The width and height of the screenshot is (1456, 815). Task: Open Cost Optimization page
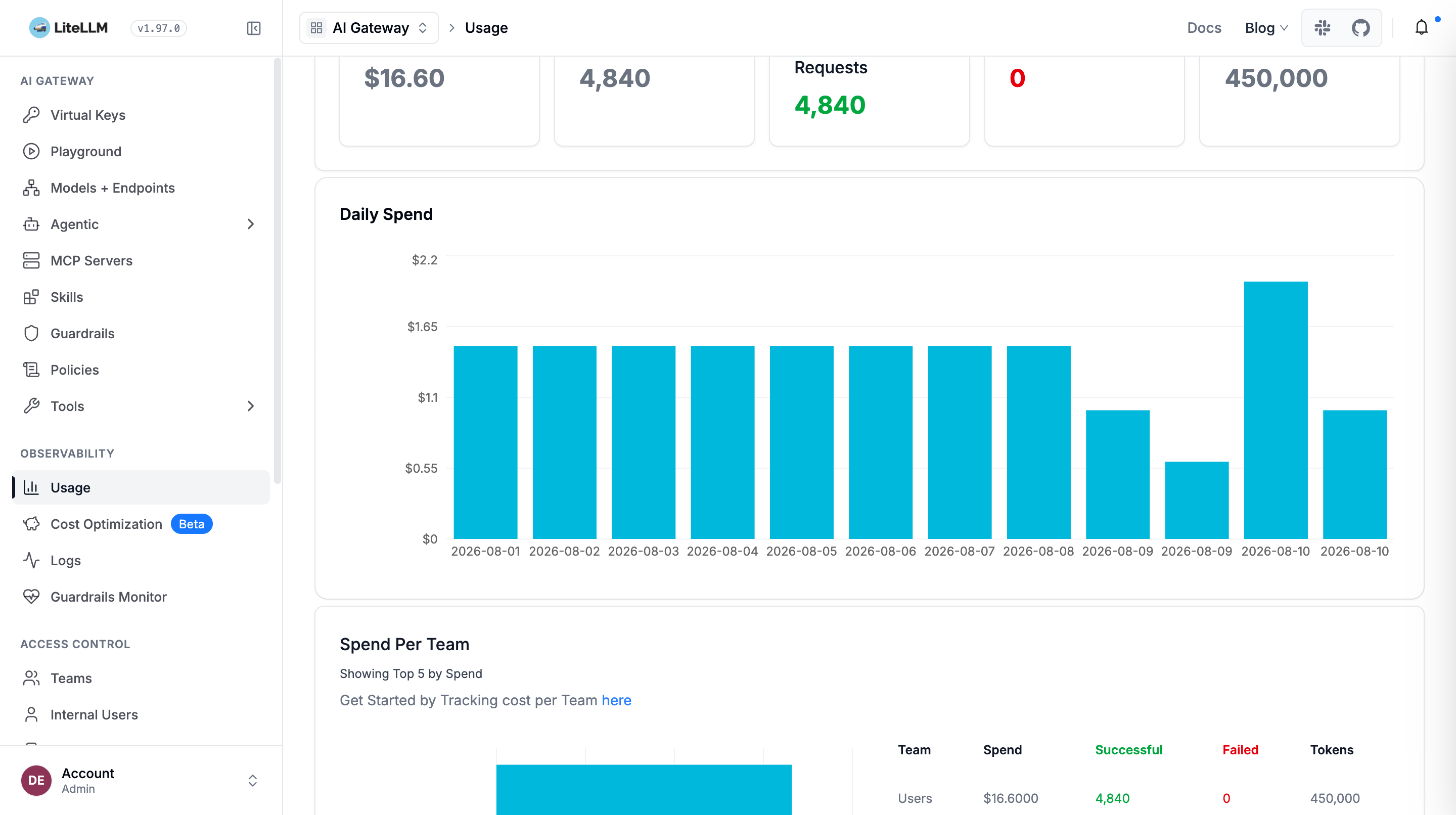(141, 524)
